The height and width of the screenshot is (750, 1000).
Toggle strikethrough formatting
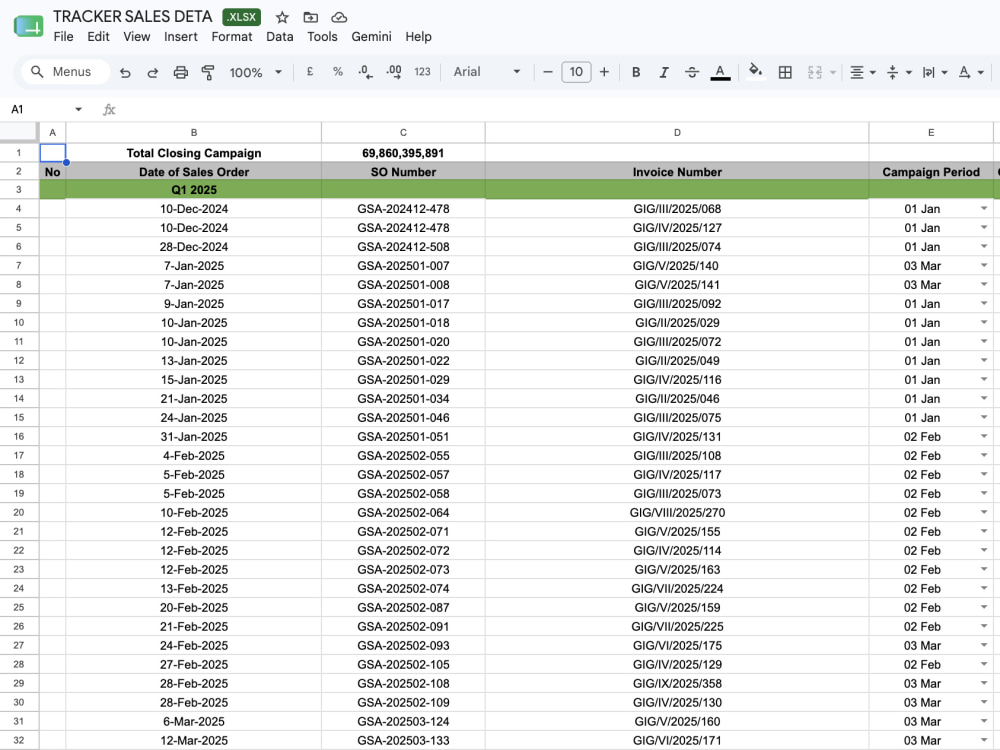click(x=692, y=72)
